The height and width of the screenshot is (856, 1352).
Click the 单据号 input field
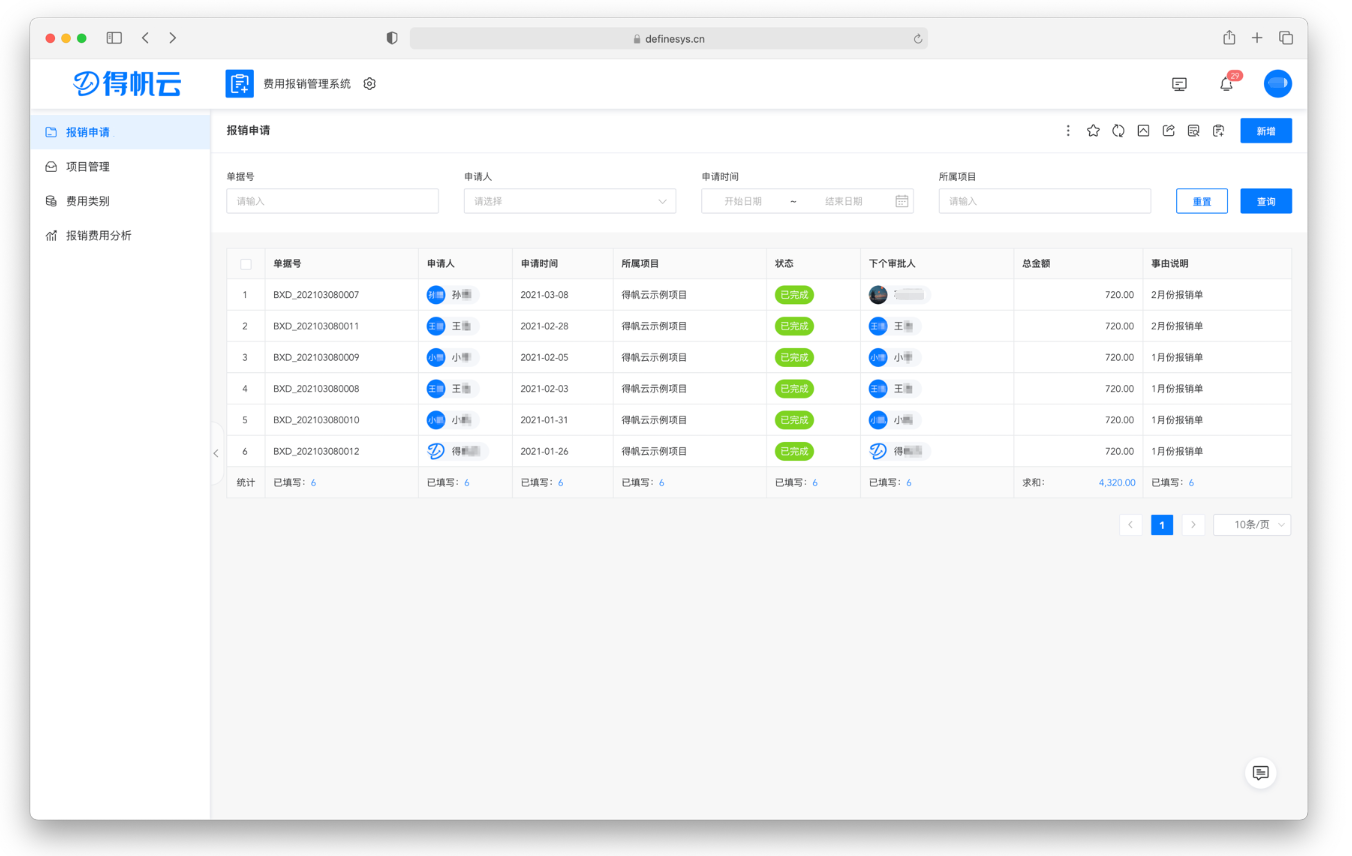[x=333, y=201]
